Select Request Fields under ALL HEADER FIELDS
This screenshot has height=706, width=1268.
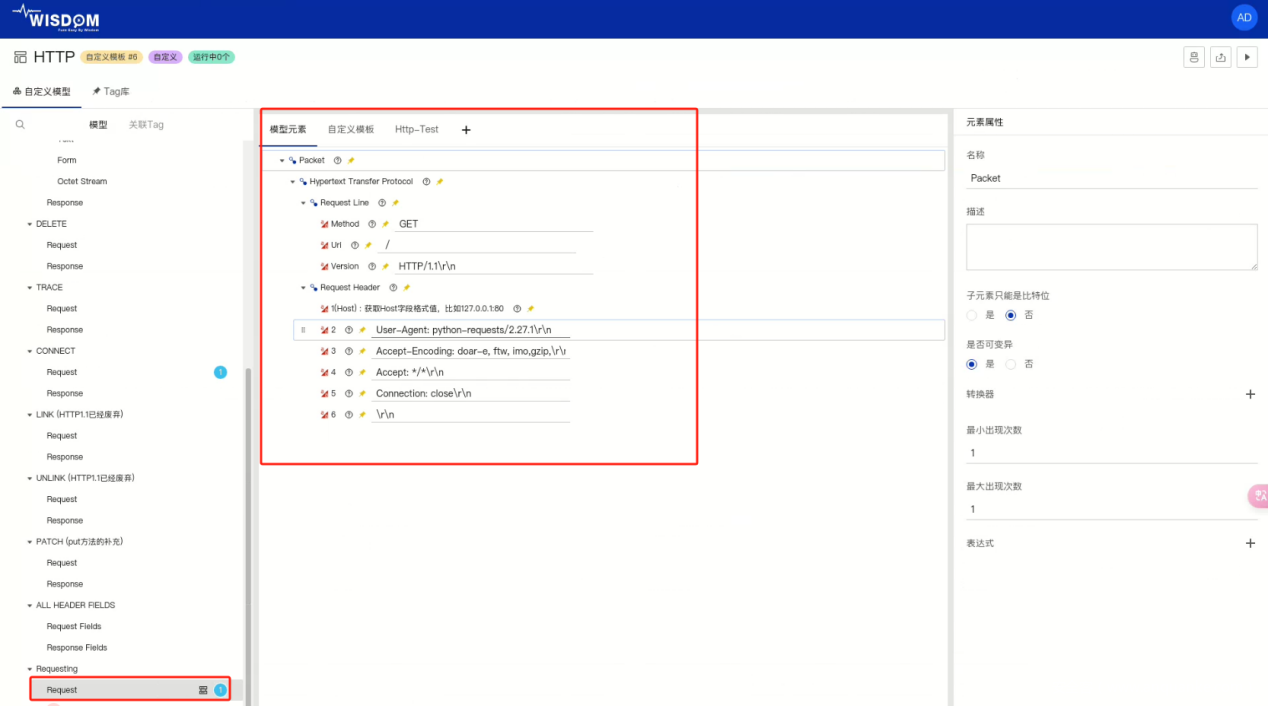(74, 626)
